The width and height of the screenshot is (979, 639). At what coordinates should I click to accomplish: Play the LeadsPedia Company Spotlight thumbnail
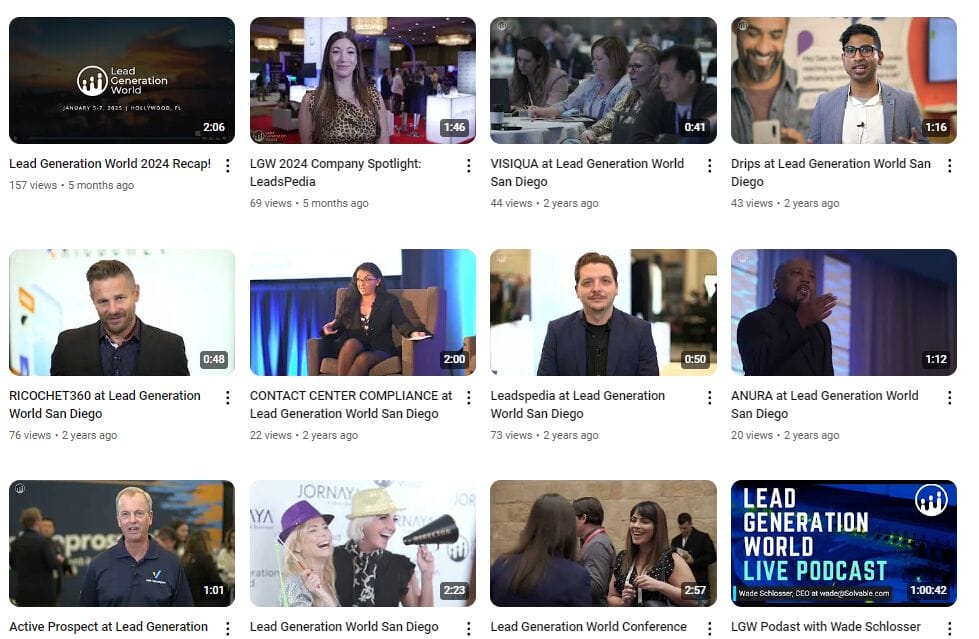pos(363,81)
